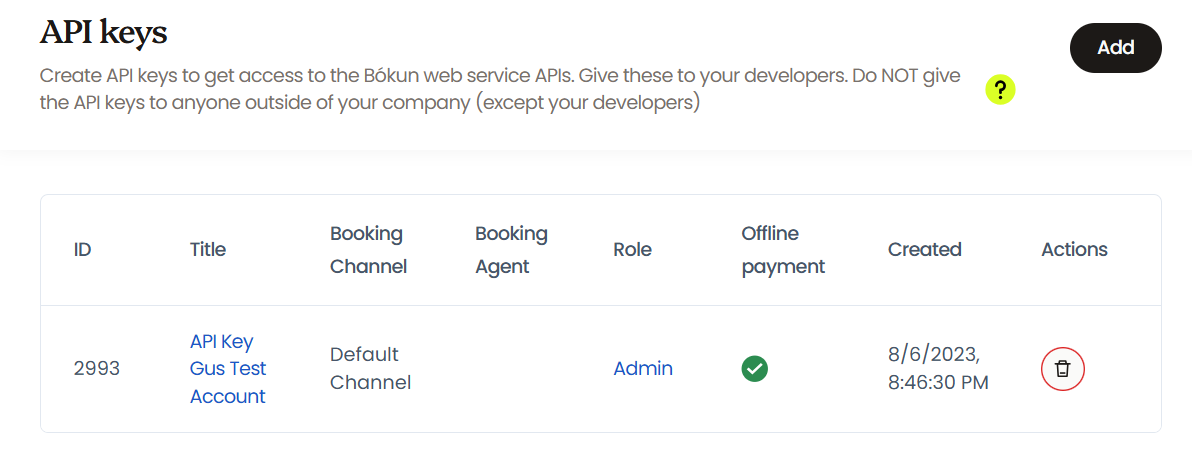Click the Offline payment column header
Viewport: 1192px width, 458px height.
783,250
